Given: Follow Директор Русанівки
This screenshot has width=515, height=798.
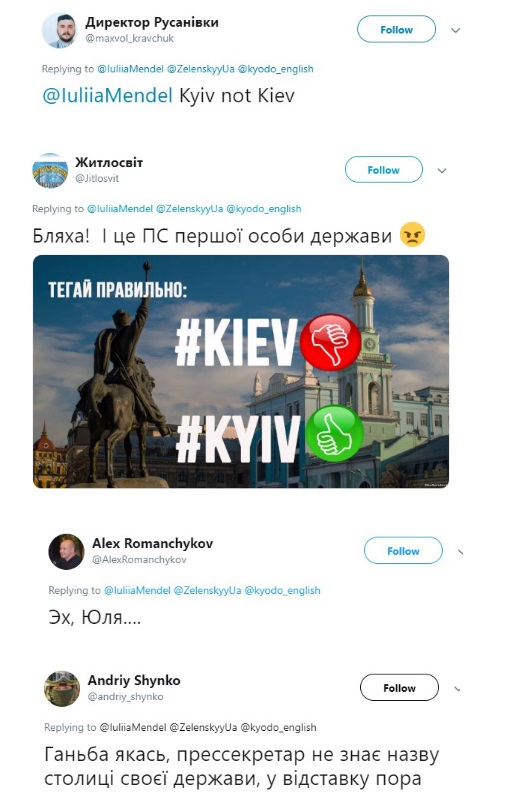Looking at the screenshot, I should point(396,30).
